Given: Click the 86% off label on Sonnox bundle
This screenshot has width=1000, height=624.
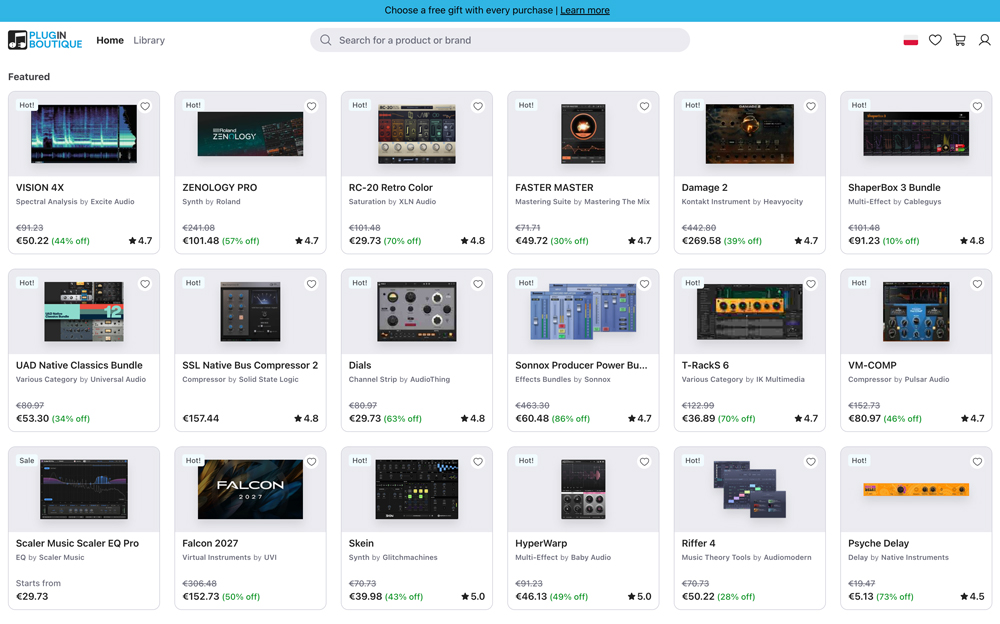Looking at the screenshot, I should point(570,419).
